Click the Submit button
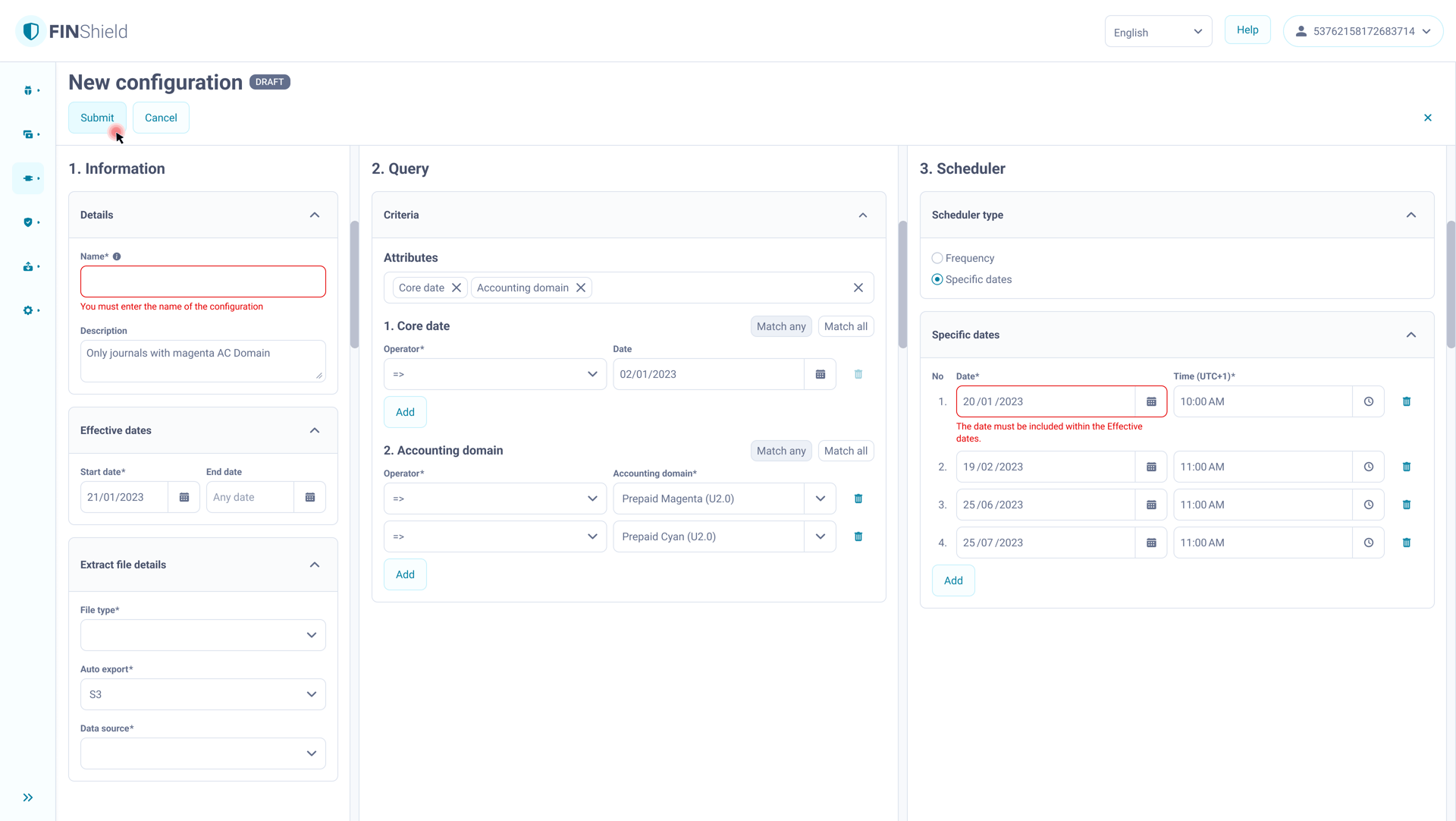Image resolution: width=1456 pixels, height=821 pixels. click(x=97, y=118)
